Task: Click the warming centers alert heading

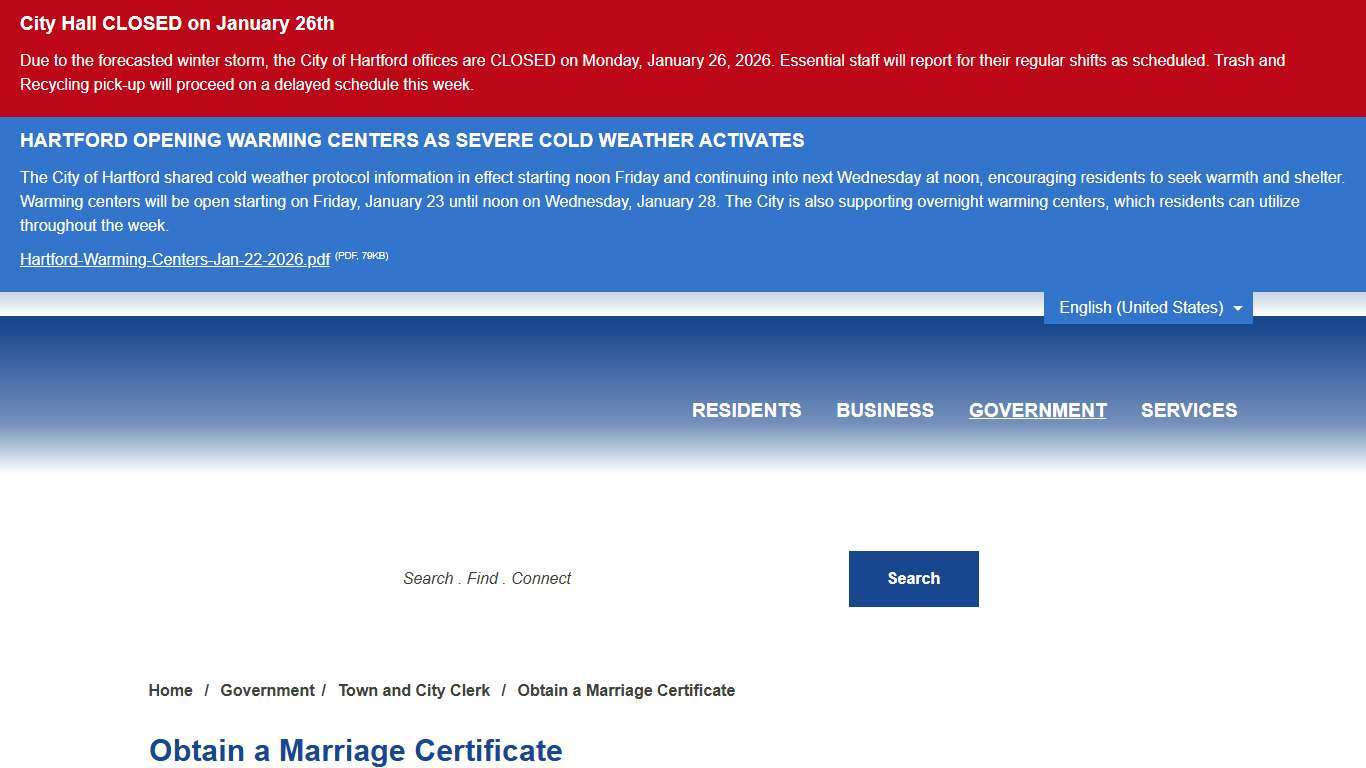Action: coord(412,140)
